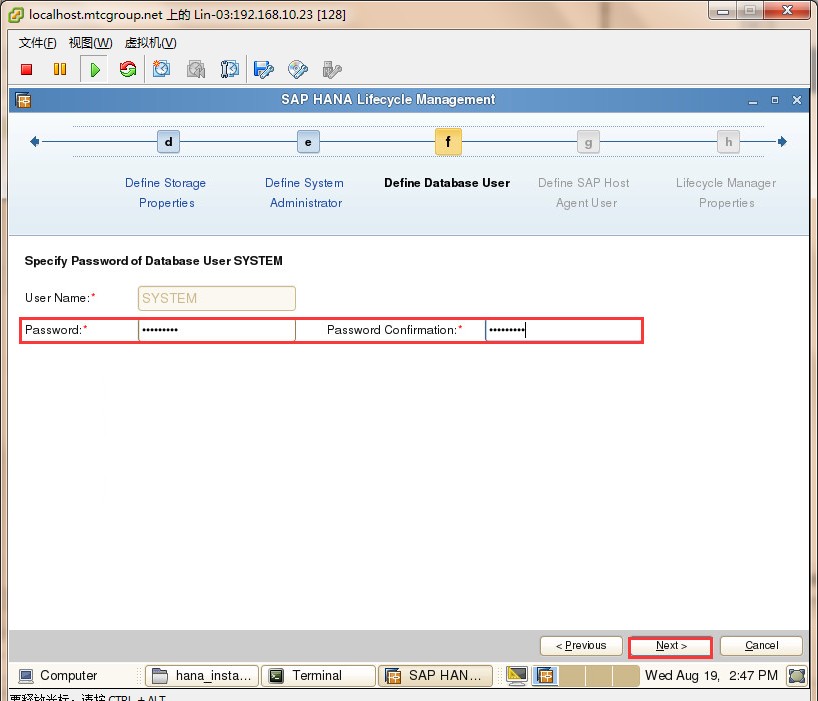Close the SAP HANA Lifecycle Management window

[797, 100]
